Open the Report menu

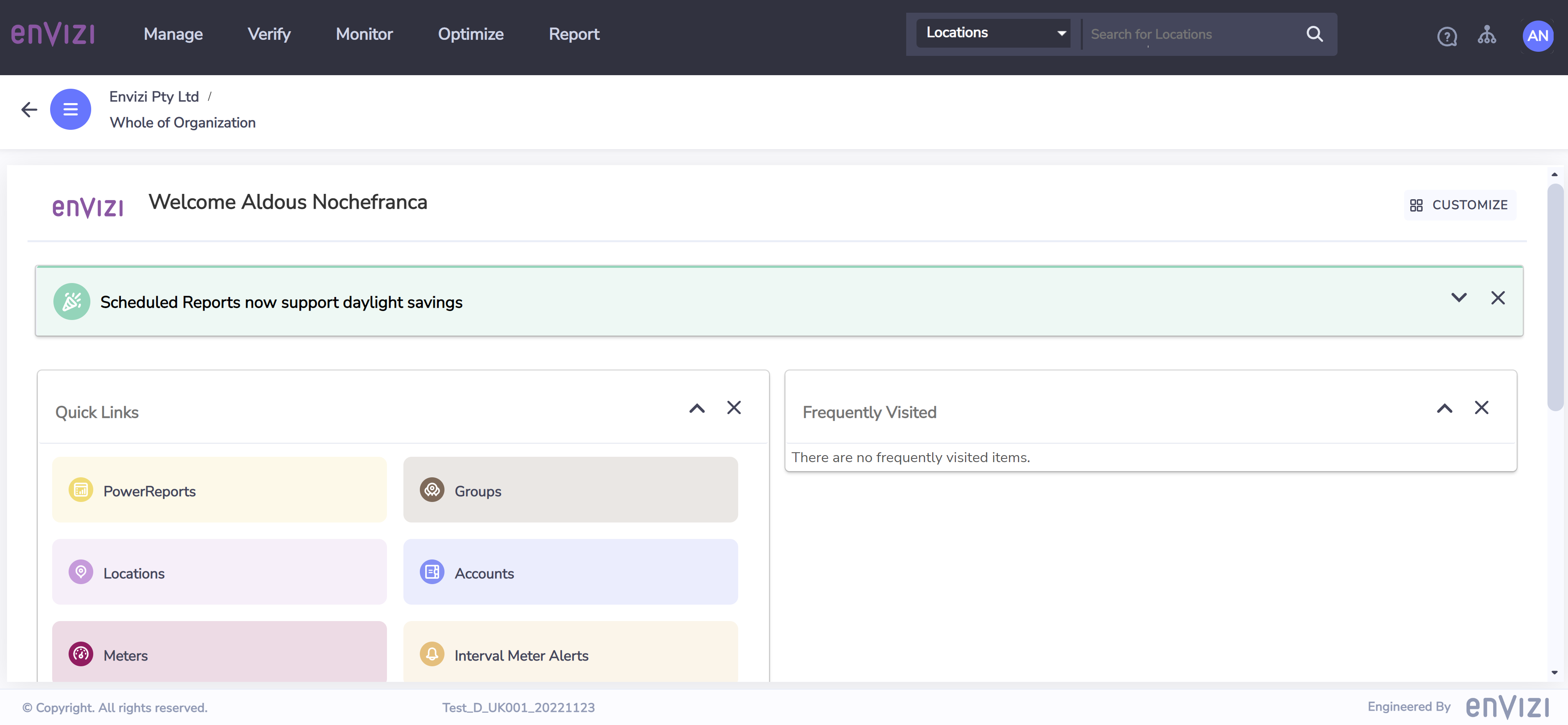point(574,34)
